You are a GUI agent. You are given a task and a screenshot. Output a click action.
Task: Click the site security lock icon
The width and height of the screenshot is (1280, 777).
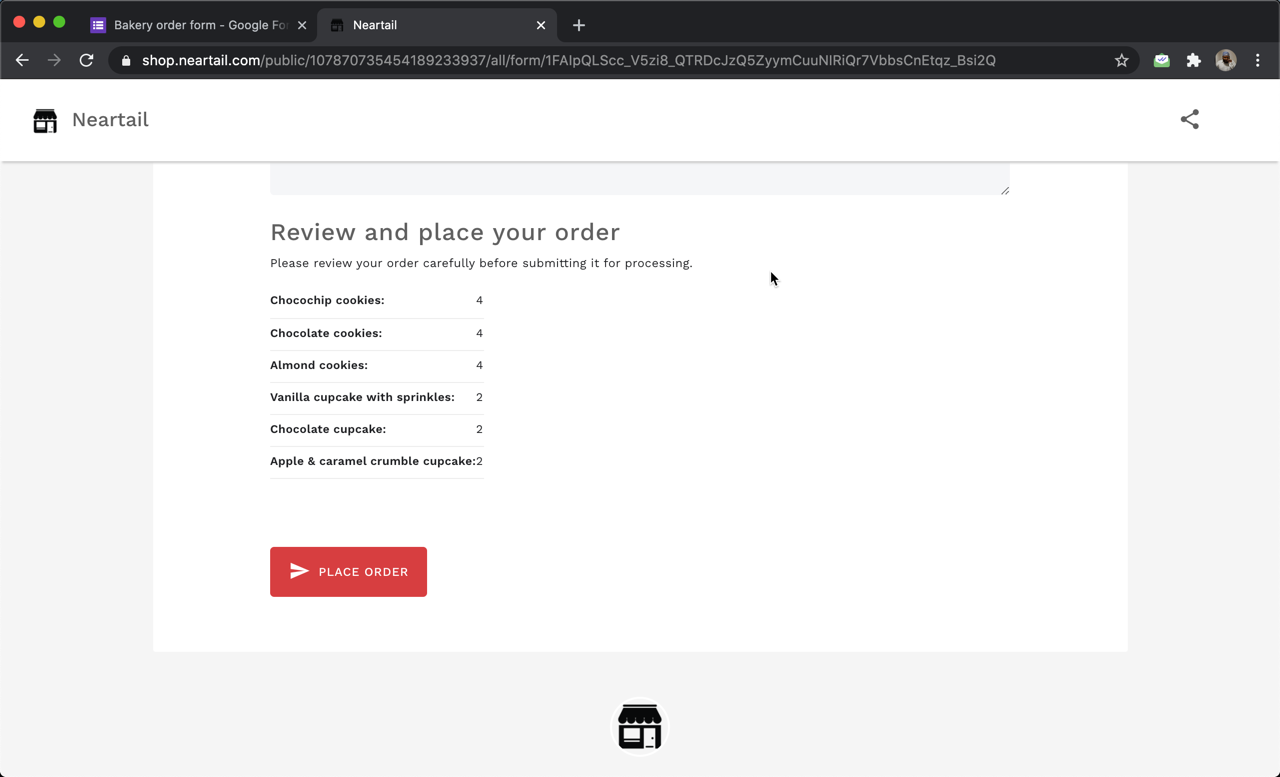124,60
